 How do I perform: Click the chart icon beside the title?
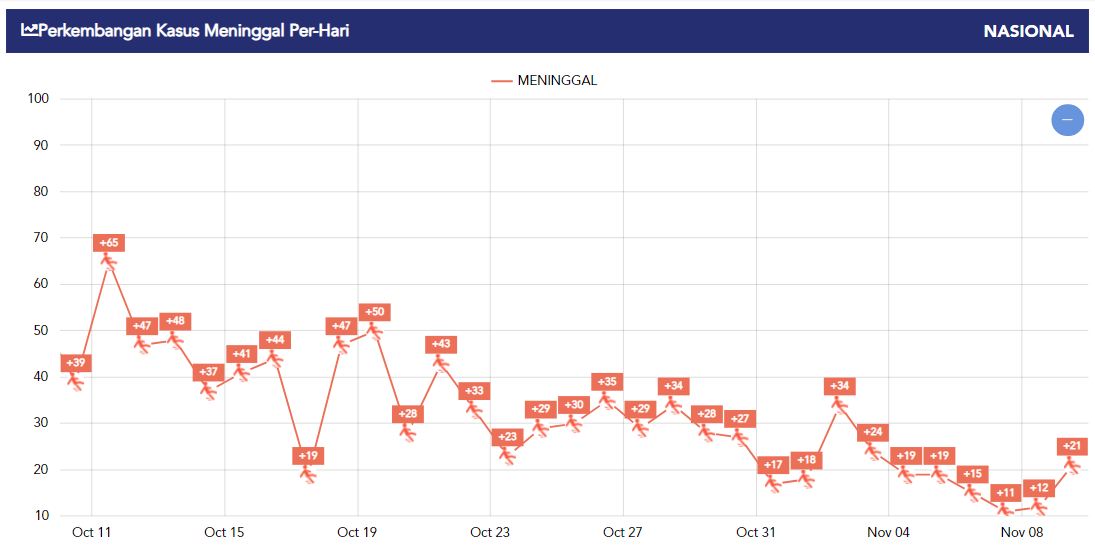pyautogui.click(x=29, y=30)
